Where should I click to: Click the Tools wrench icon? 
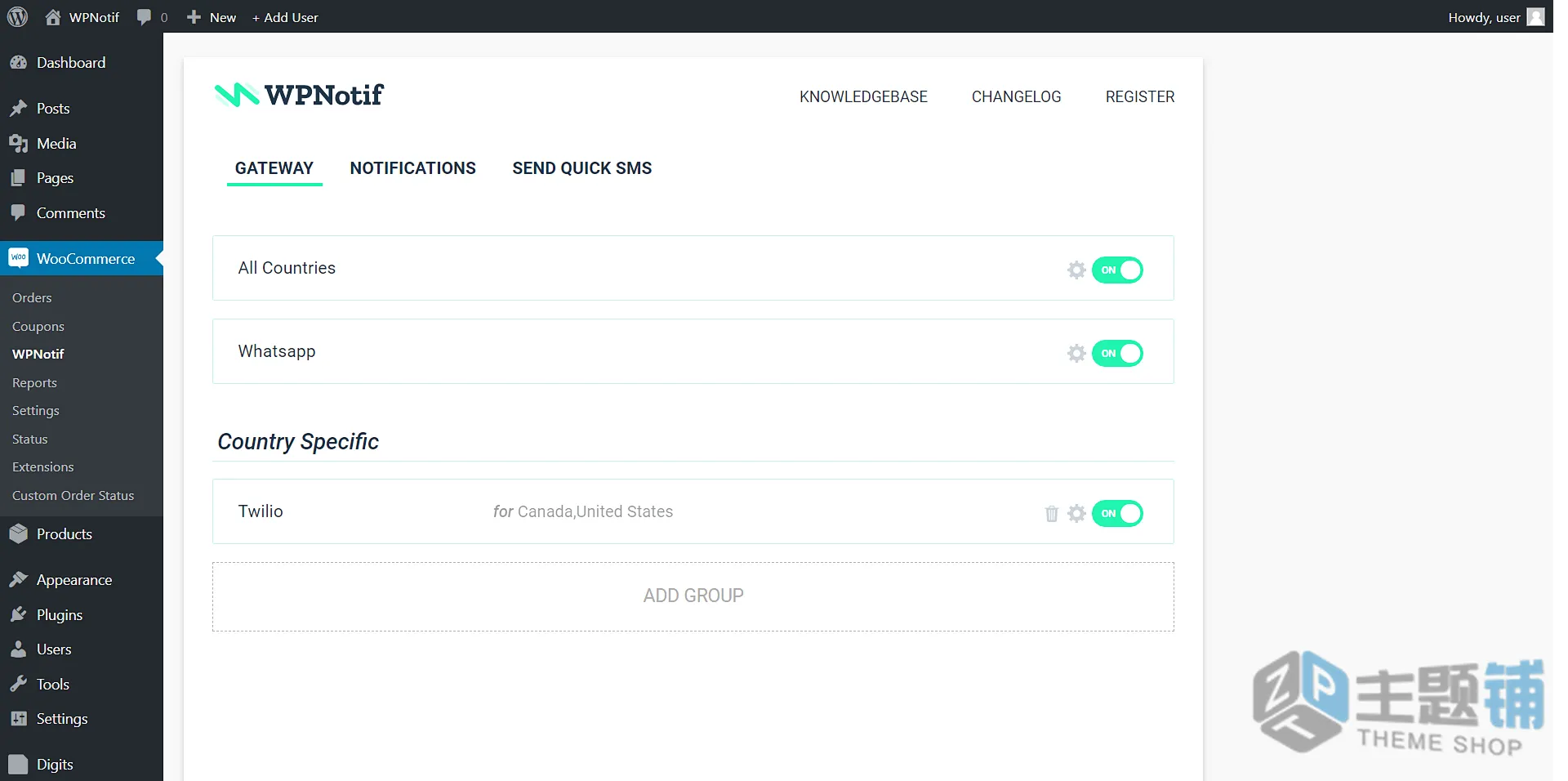(18, 684)
